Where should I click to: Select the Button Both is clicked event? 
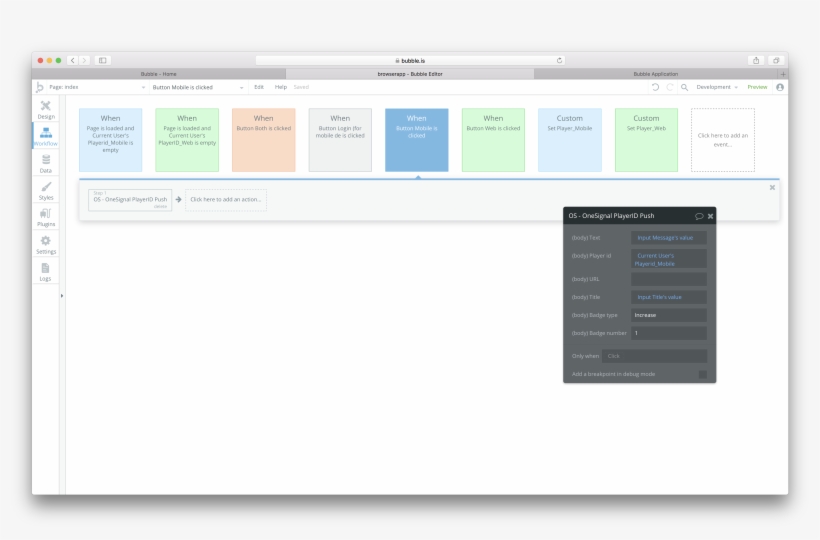point(263,140)
